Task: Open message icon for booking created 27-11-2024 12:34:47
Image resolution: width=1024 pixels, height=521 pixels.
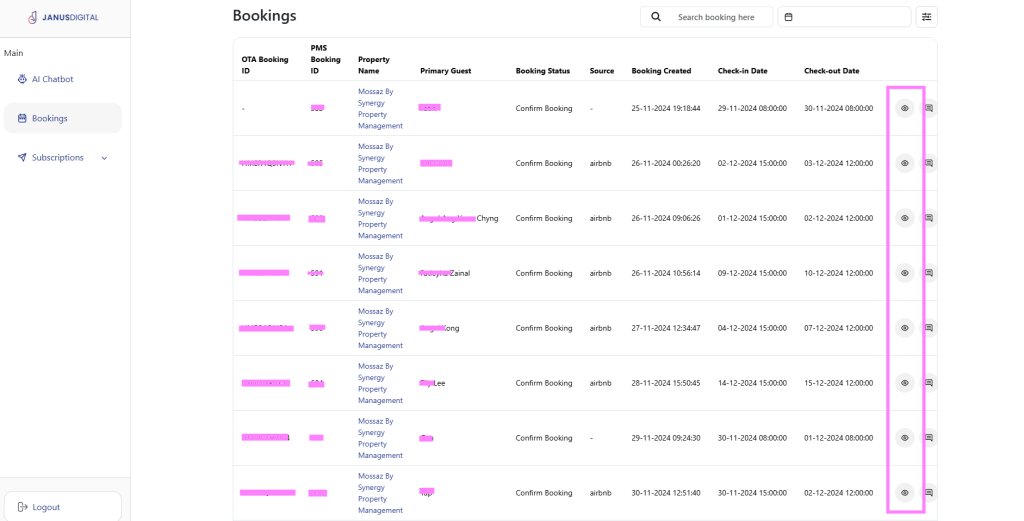Action: point(928,328)
